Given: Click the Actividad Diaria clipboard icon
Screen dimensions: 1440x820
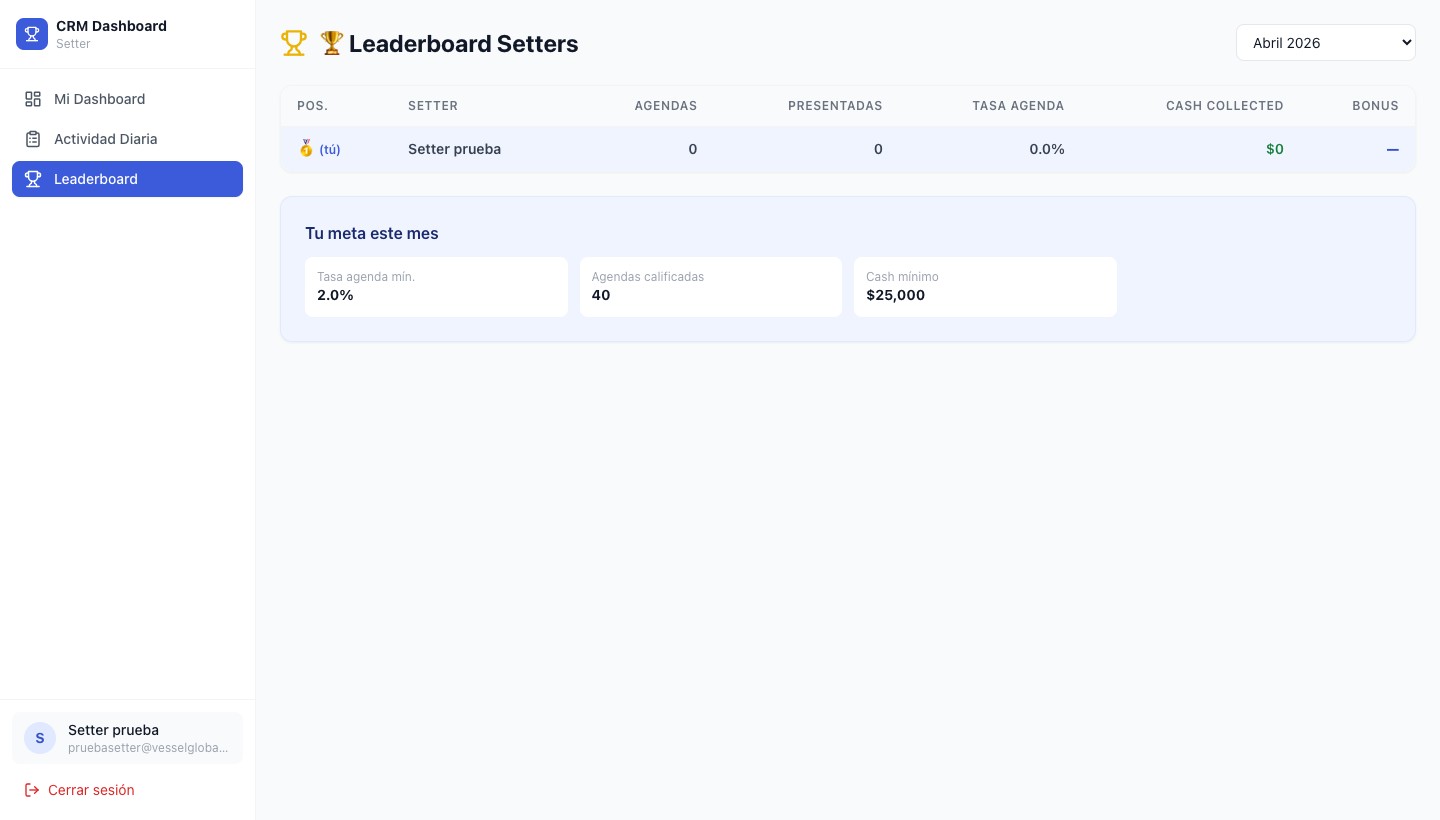Looking at the screenshot, I should coord(33,139).
